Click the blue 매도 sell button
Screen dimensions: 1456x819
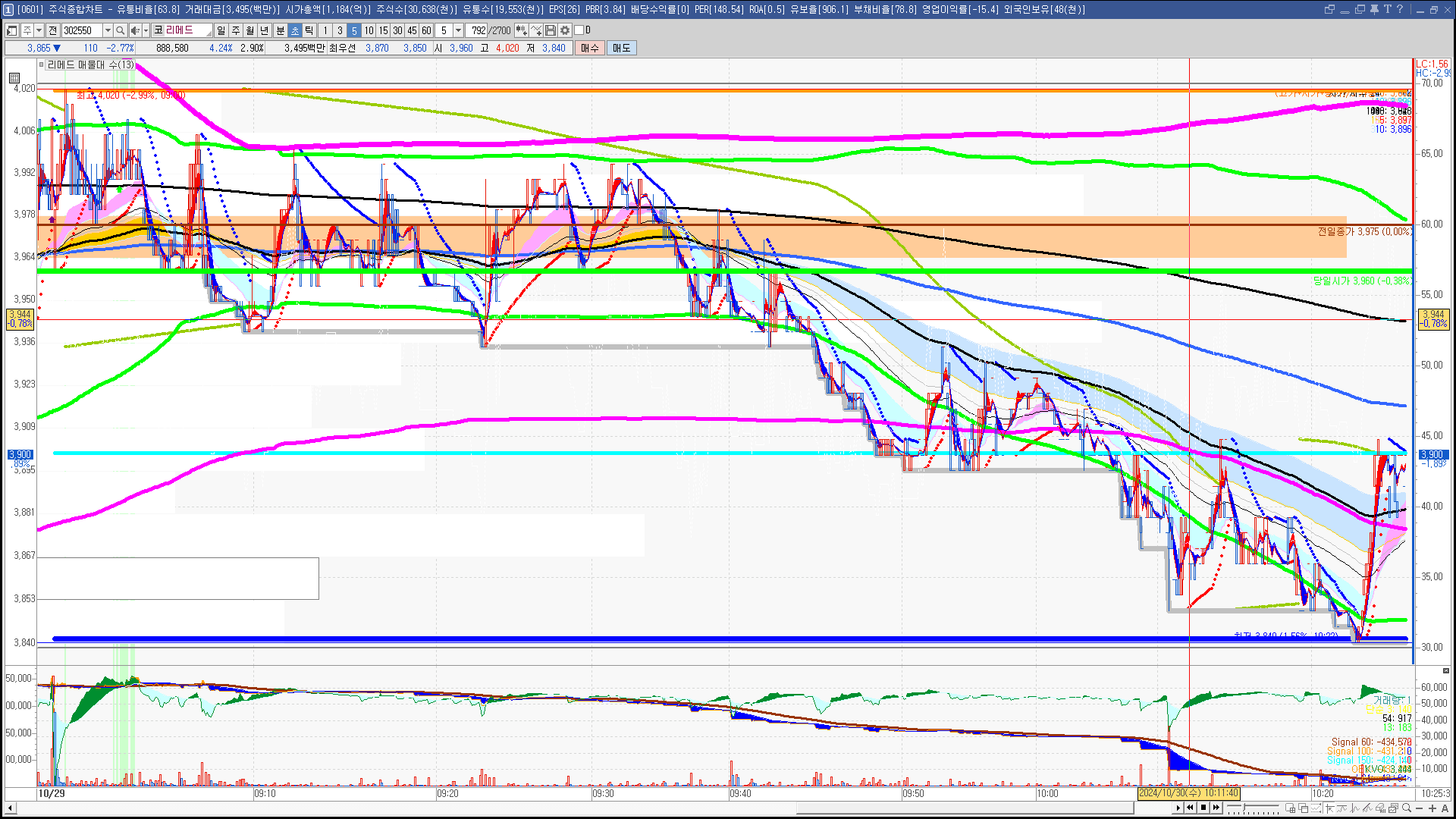coord(621,48)
